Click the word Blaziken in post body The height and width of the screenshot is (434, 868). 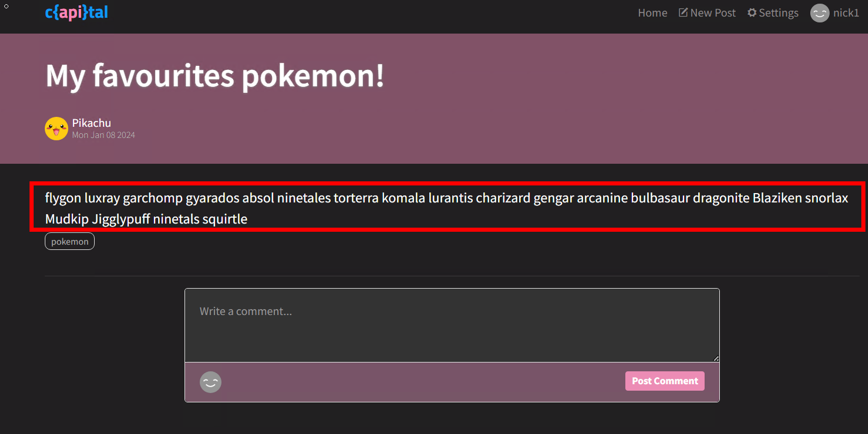[x=777, y=198]
